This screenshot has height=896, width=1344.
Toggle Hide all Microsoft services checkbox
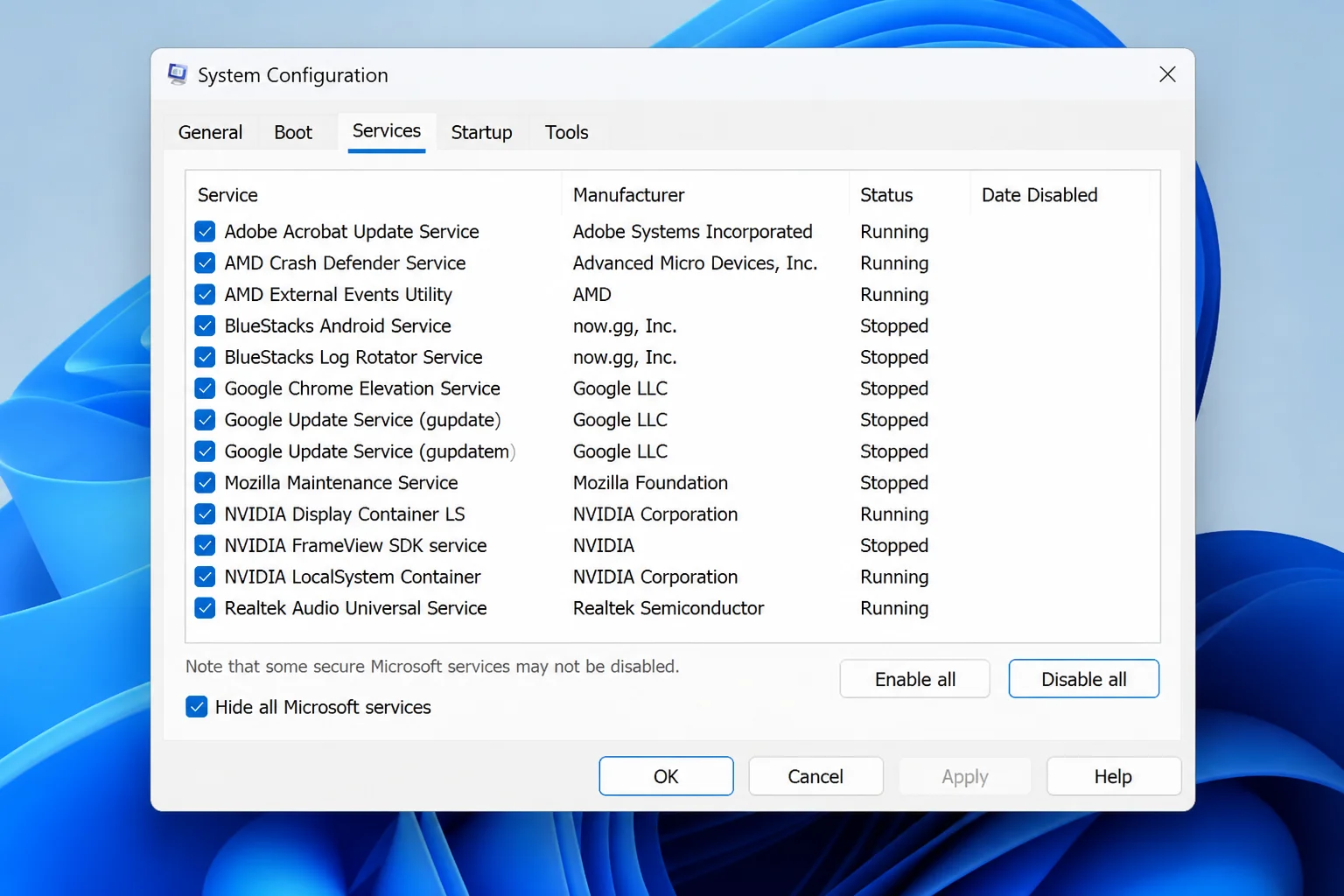197,707
